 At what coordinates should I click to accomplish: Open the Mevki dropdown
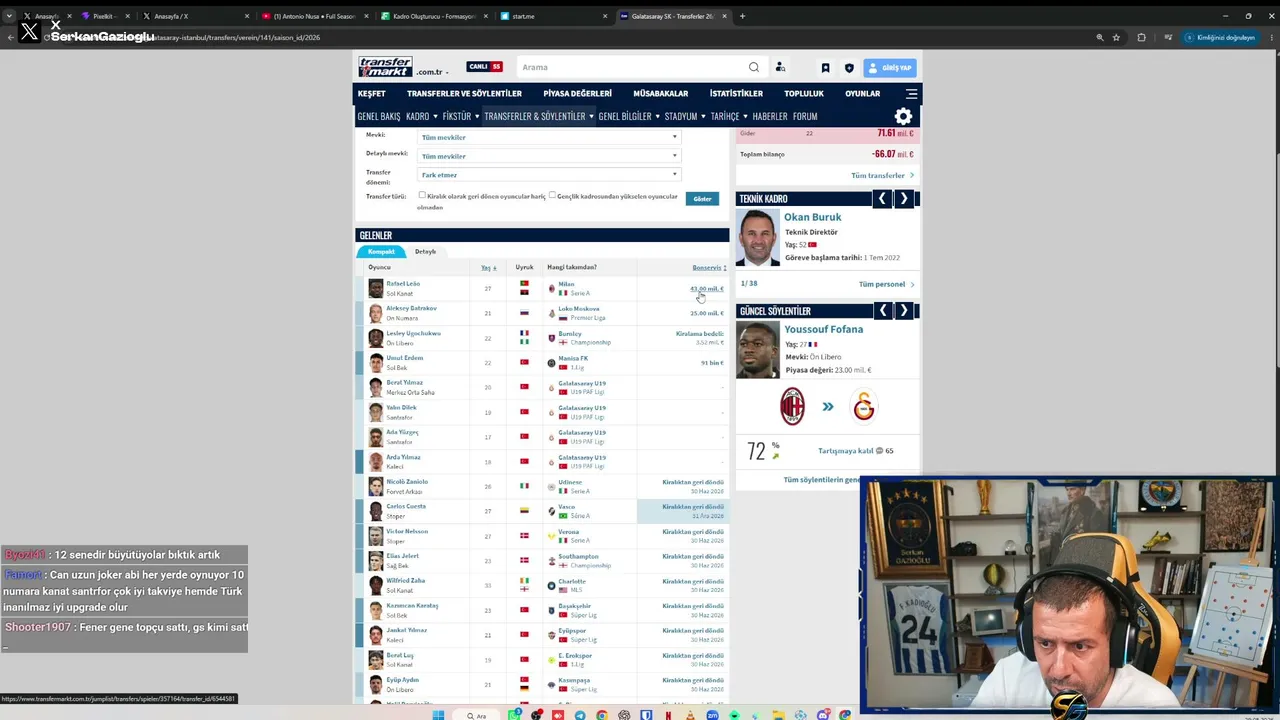tap(549, 137)
